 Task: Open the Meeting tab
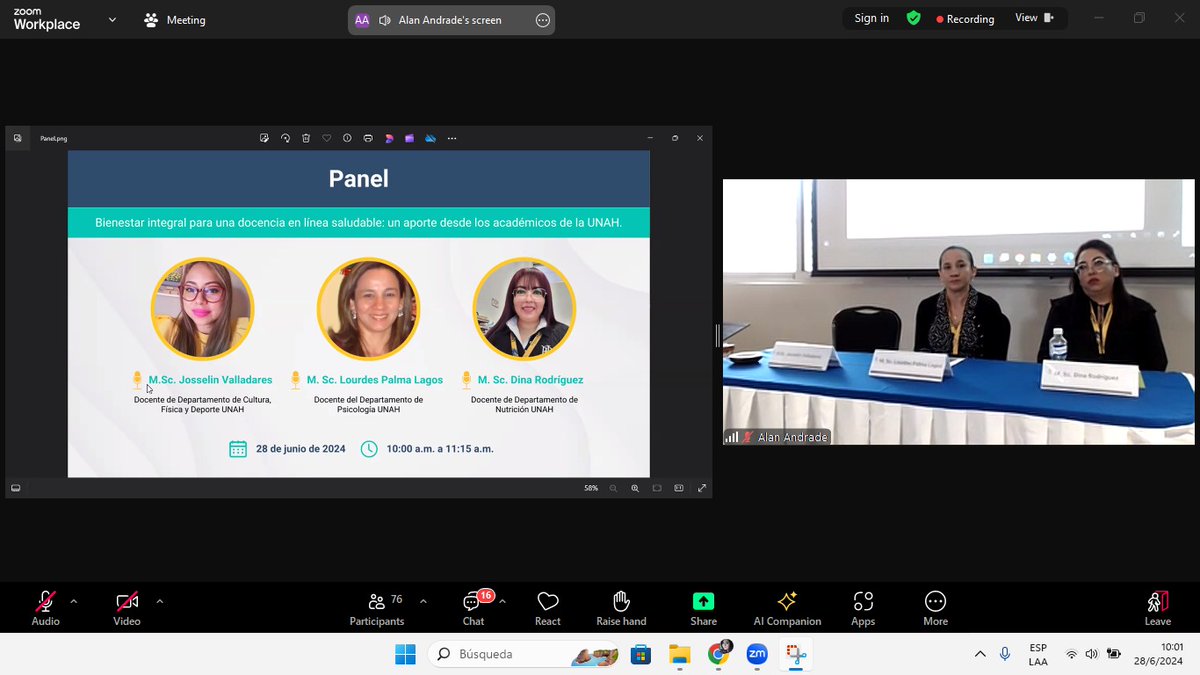point(175,20)
